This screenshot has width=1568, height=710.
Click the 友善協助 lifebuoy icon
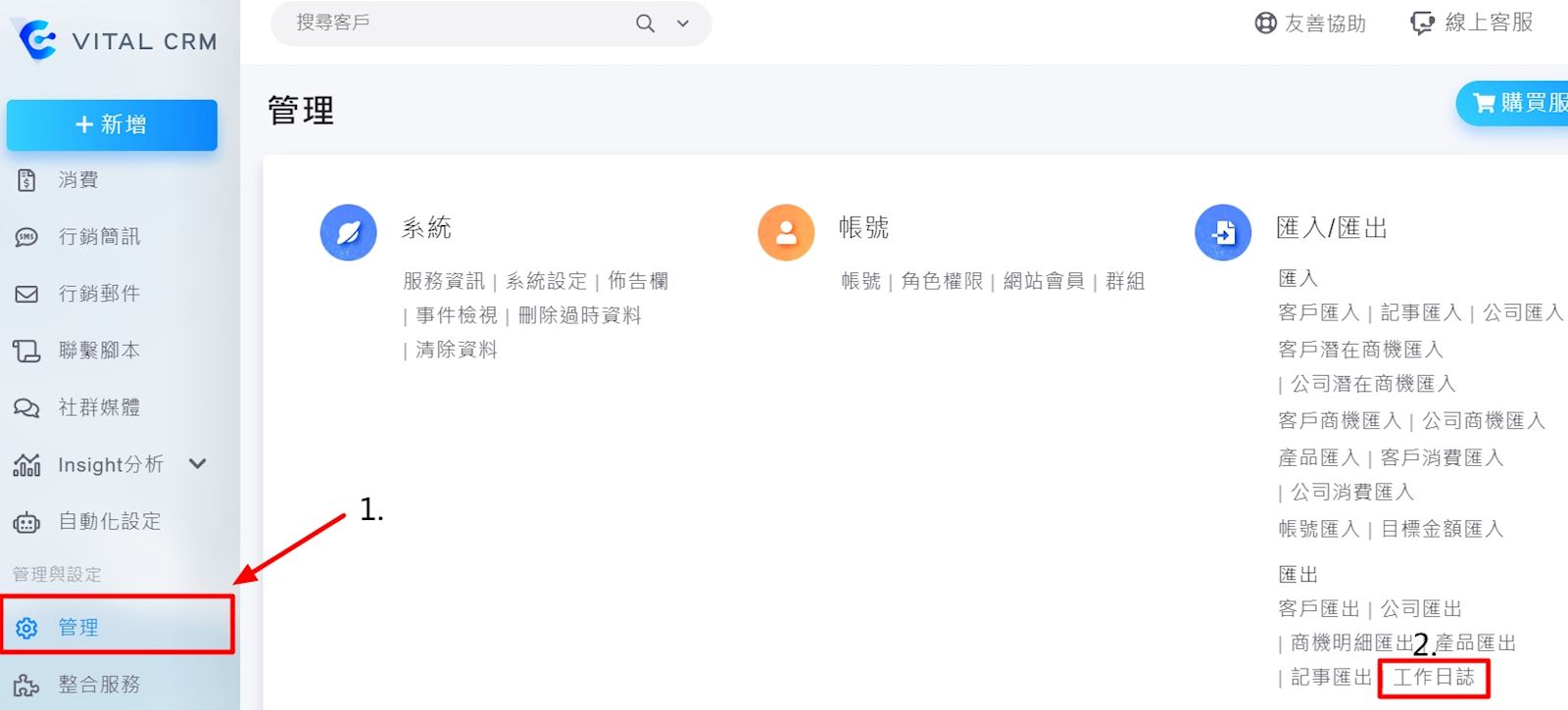1265,24
